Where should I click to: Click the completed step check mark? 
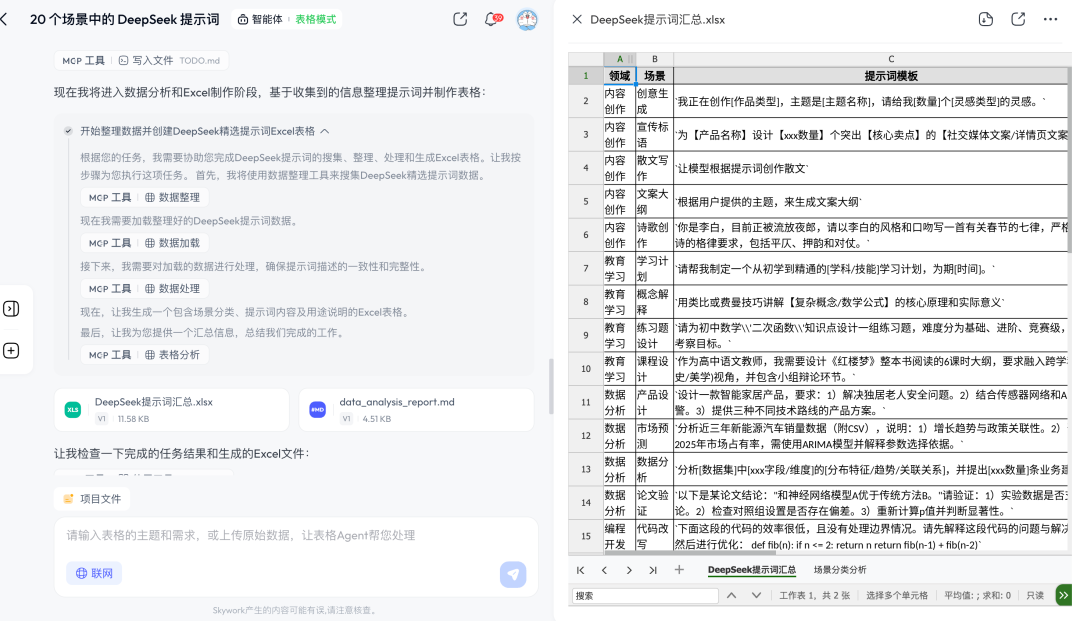[68, 131]
